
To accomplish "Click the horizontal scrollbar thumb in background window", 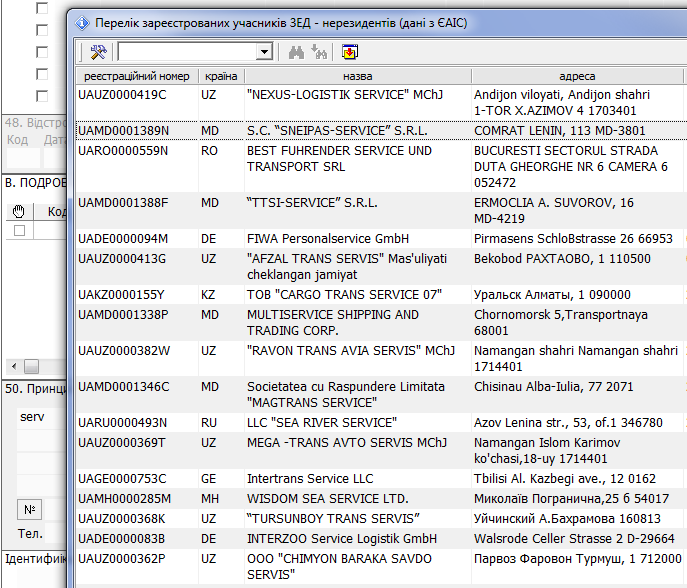I will (32, 366).
